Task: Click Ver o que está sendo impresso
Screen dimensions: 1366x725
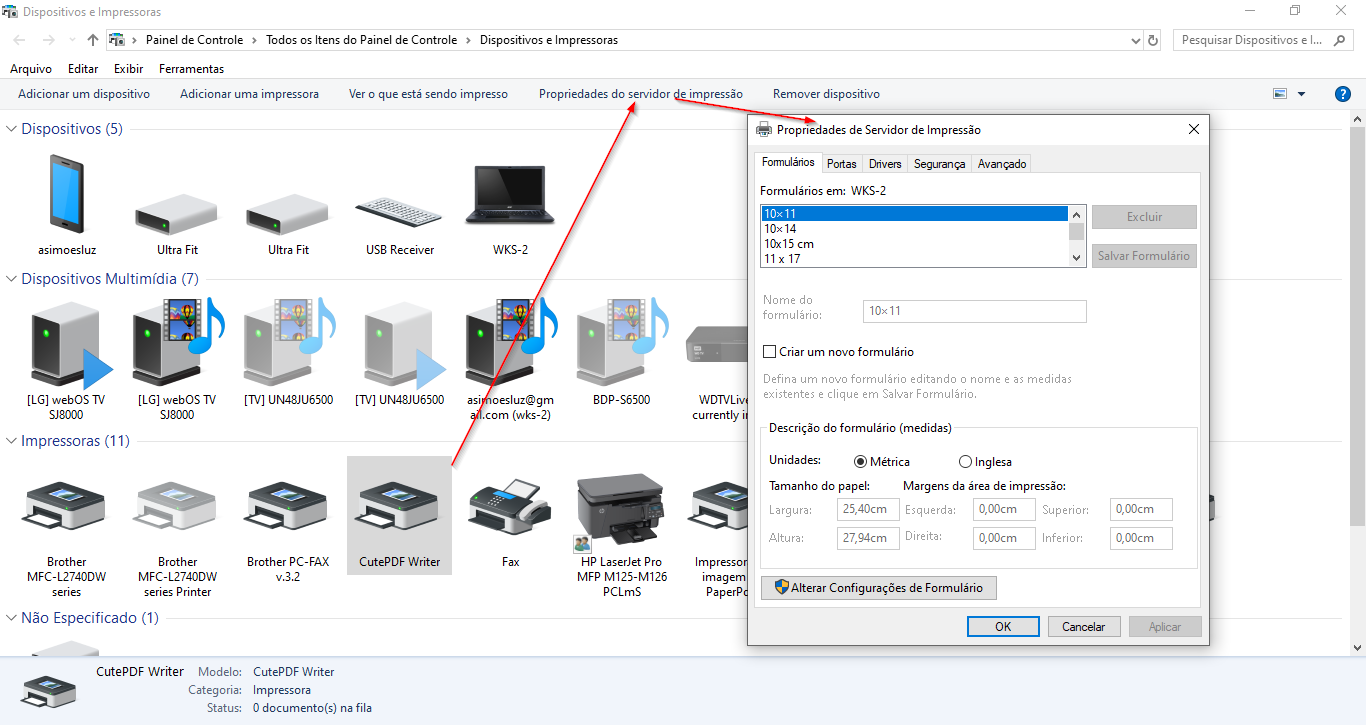Action: point(428,94)
